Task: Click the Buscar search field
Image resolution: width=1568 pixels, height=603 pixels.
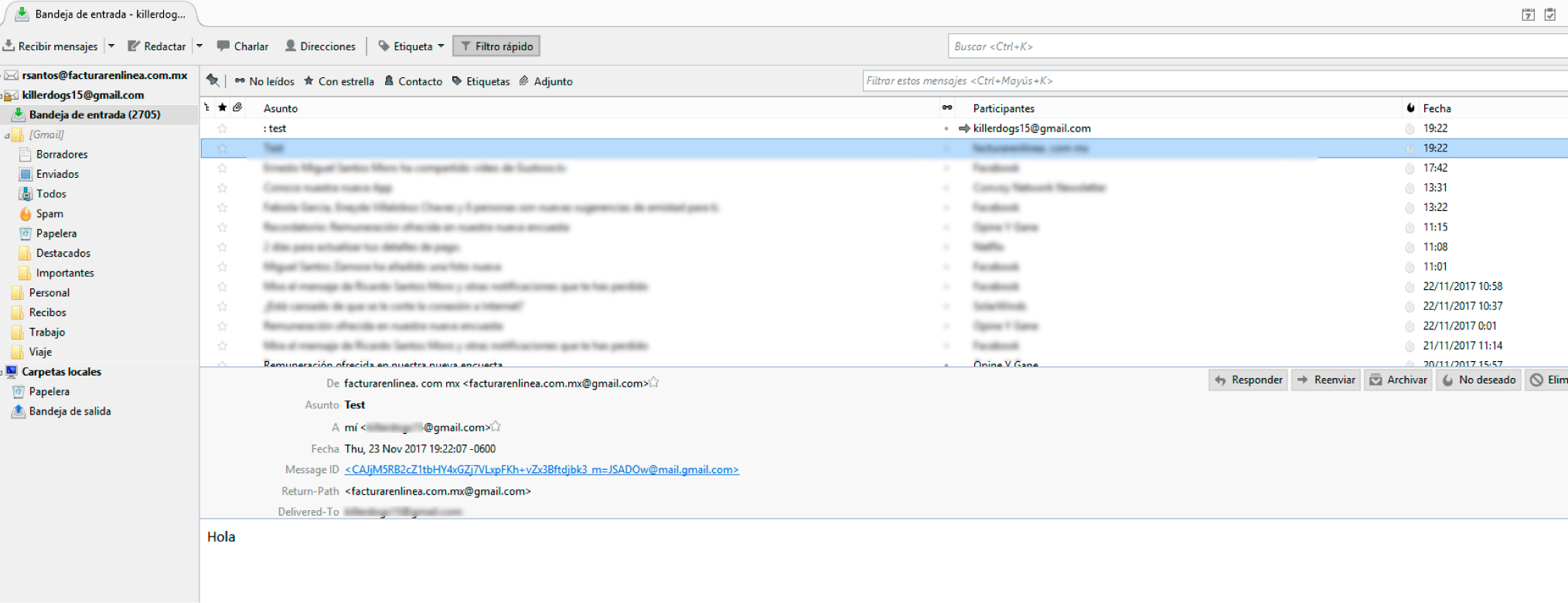Action: pos(1258,46)
